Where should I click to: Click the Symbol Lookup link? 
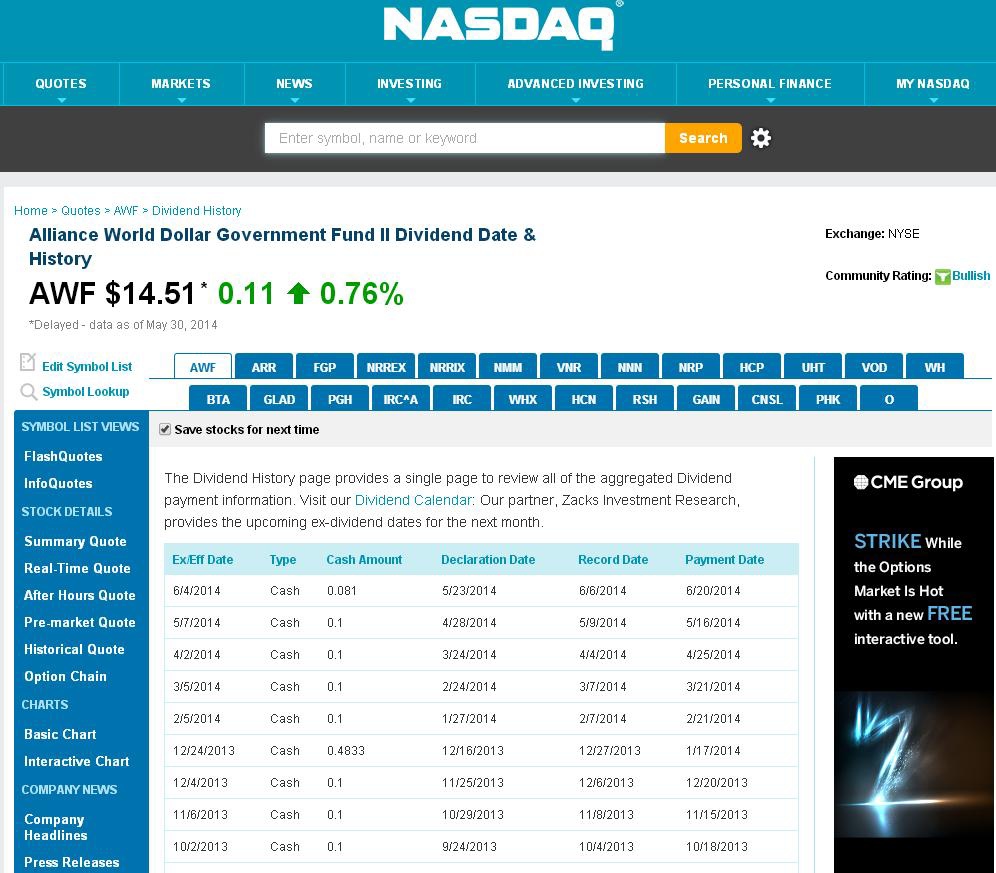pyautogui.click(x=86, y=391)
